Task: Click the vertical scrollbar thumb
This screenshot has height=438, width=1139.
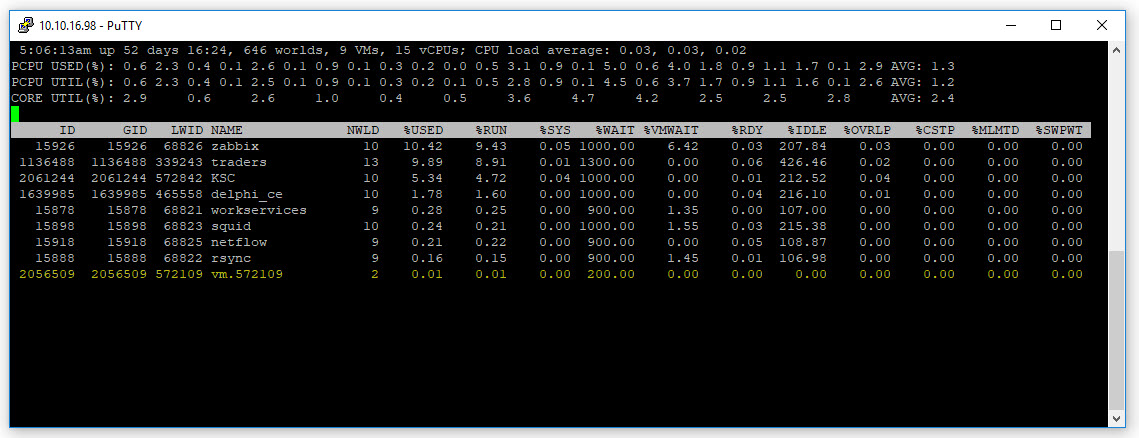Action: click(x=1116, y=330)
